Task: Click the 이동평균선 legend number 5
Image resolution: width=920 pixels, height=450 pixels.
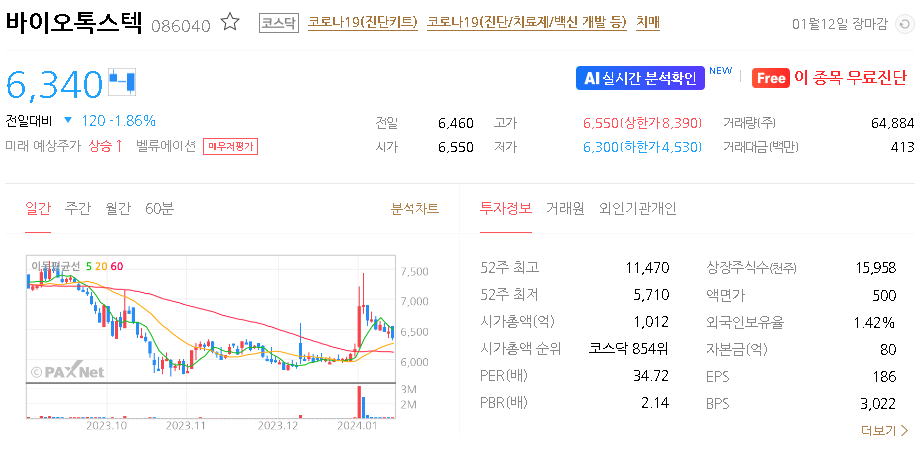Action: click(x=89, y=266)
